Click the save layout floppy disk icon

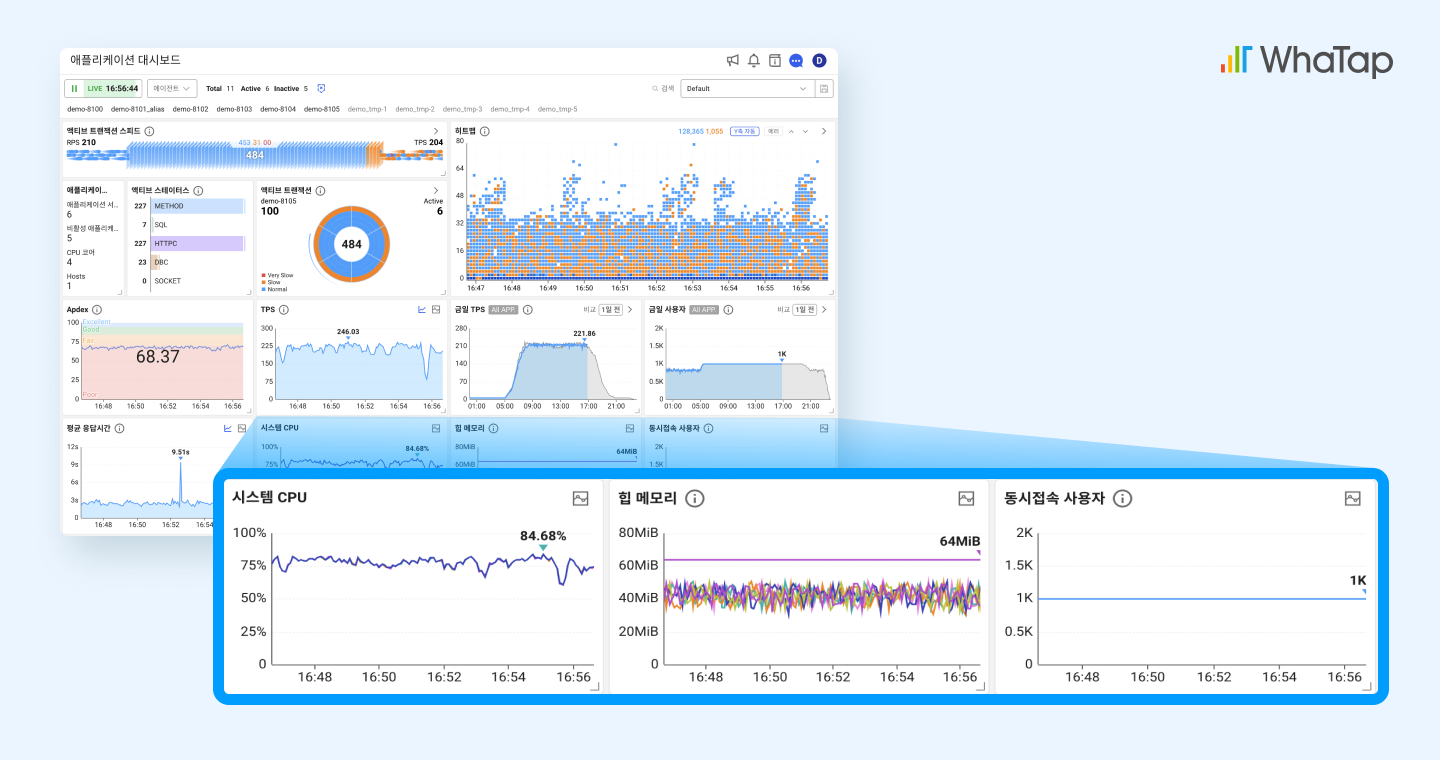tap(824, 89)
